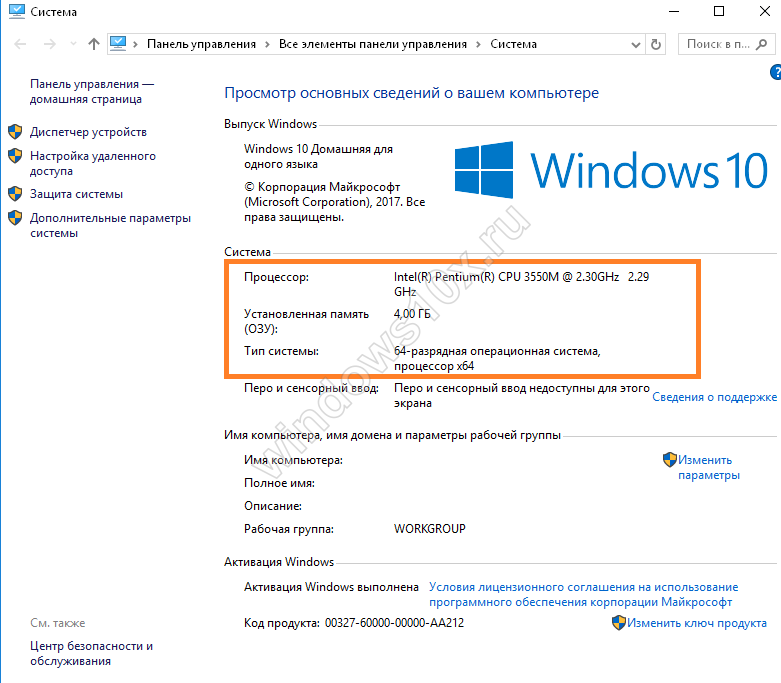Expand chevron after 'Все элементы панели управления'
Screen dimensions: 781x683
479,45
